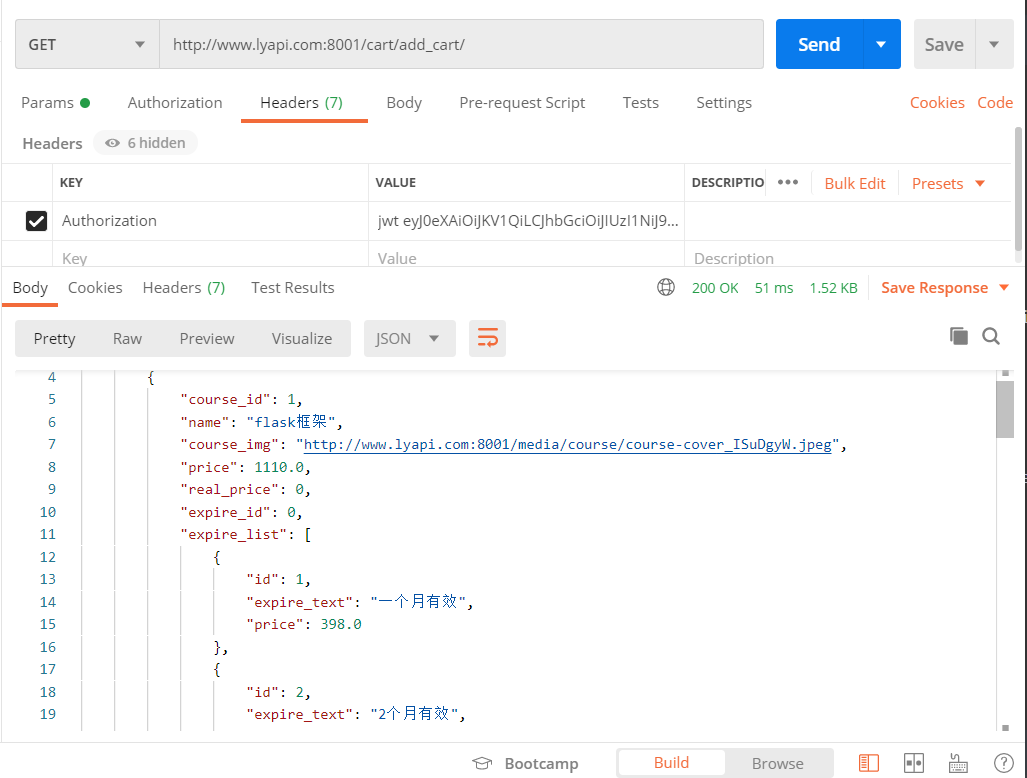Viewport: 1027px width, 778px height.
Task: Open the Test Results tab
Action: pos(293,287)
